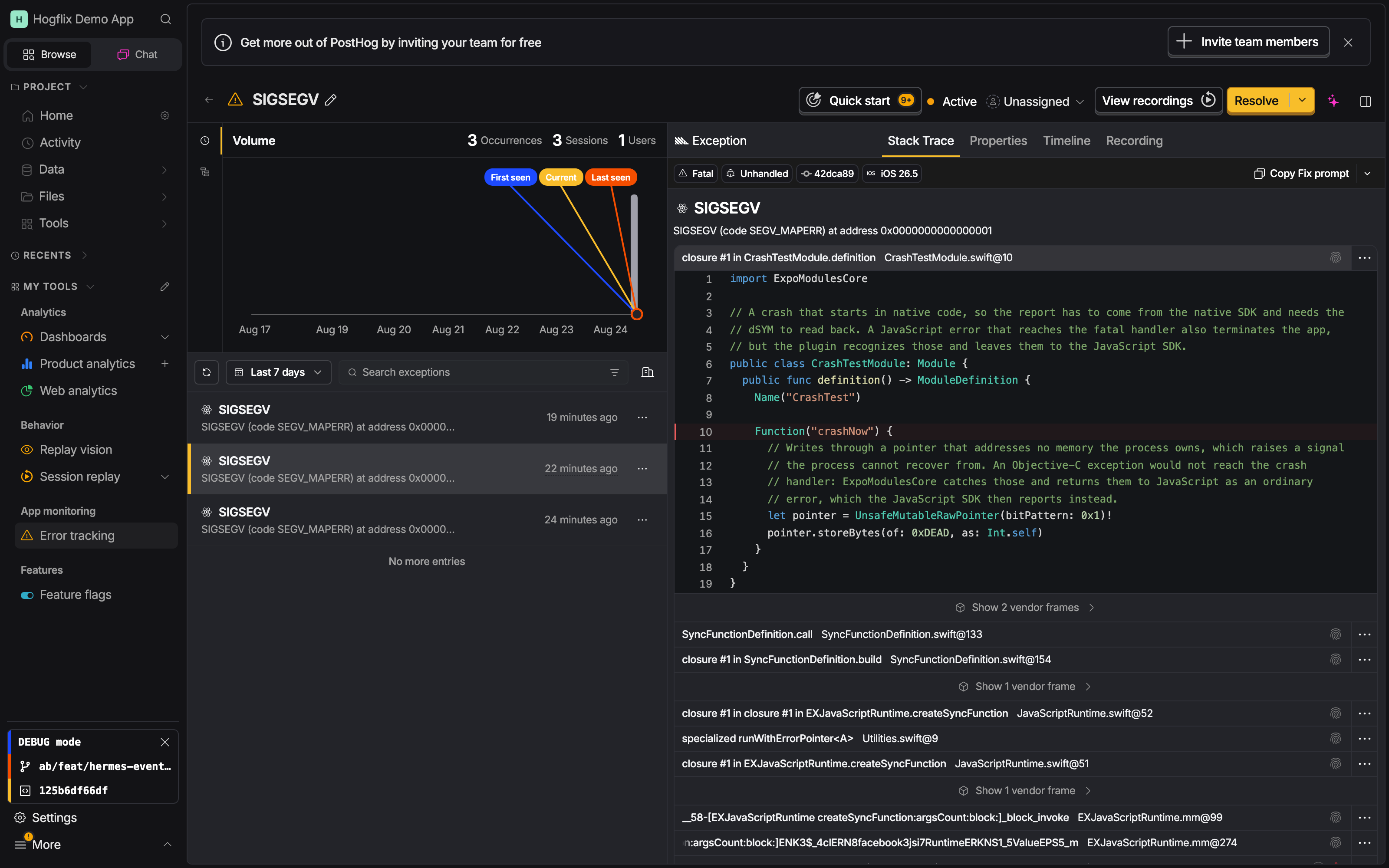Close the DEBUG mode panel
1389x868 pixels.
tap(165, 742)
